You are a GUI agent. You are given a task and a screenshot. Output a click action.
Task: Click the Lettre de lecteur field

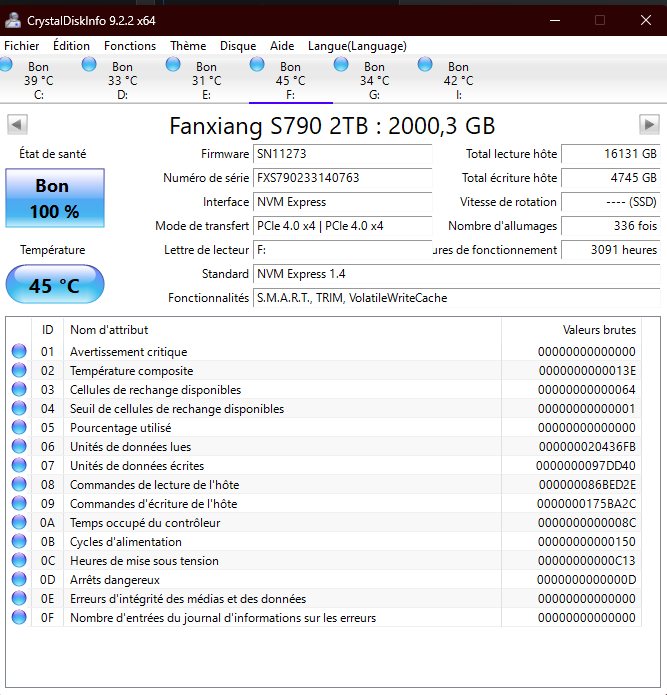[x=343, y=250]
